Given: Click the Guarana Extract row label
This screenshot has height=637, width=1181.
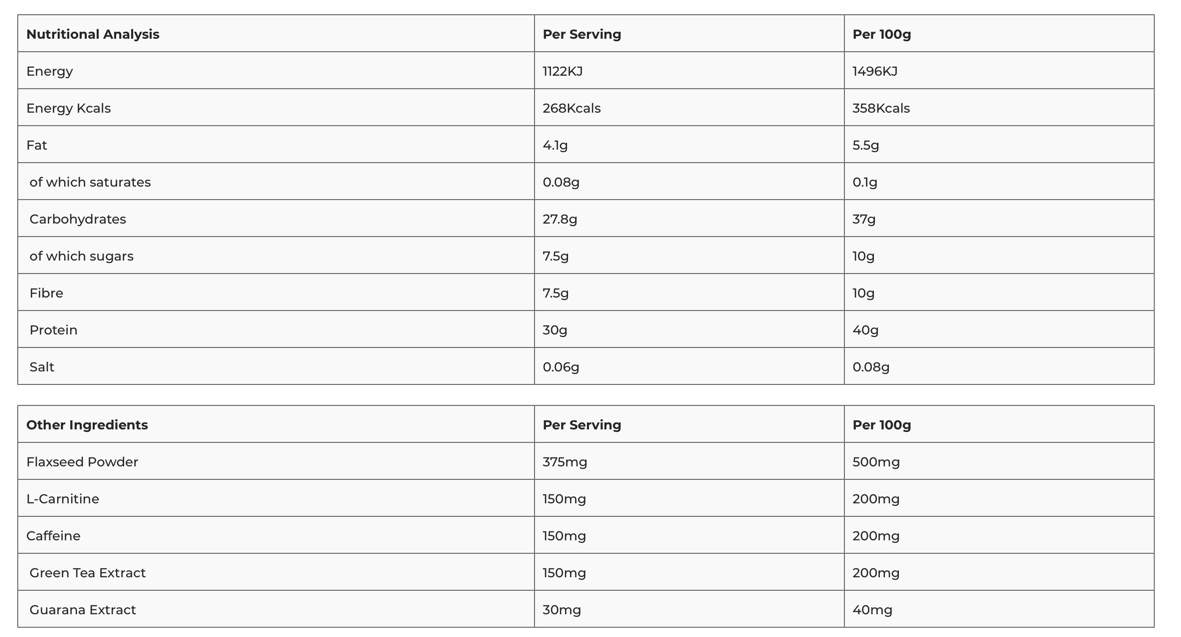Looking at the screenshot, I should [83, 610].
